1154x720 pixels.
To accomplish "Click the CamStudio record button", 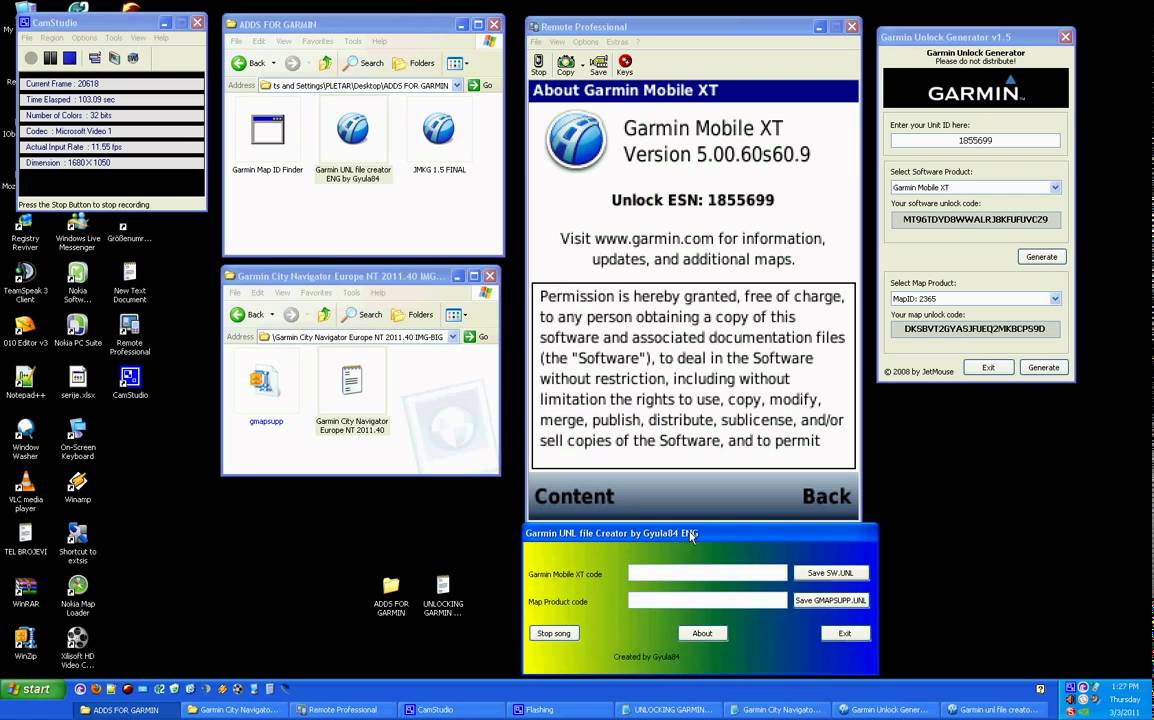I will 31,57.
